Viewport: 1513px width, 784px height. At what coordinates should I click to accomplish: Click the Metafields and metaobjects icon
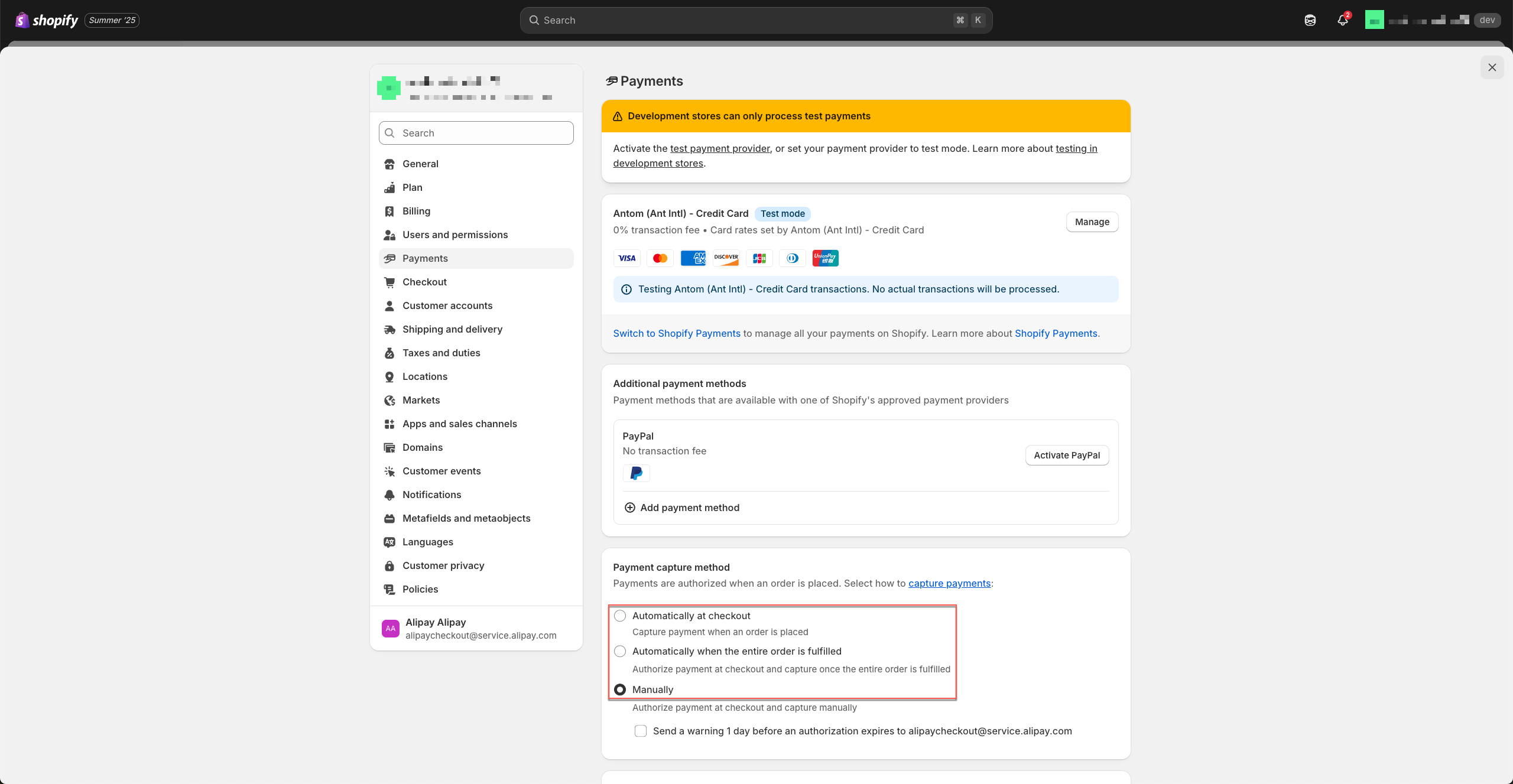click(x=389, y=518)
